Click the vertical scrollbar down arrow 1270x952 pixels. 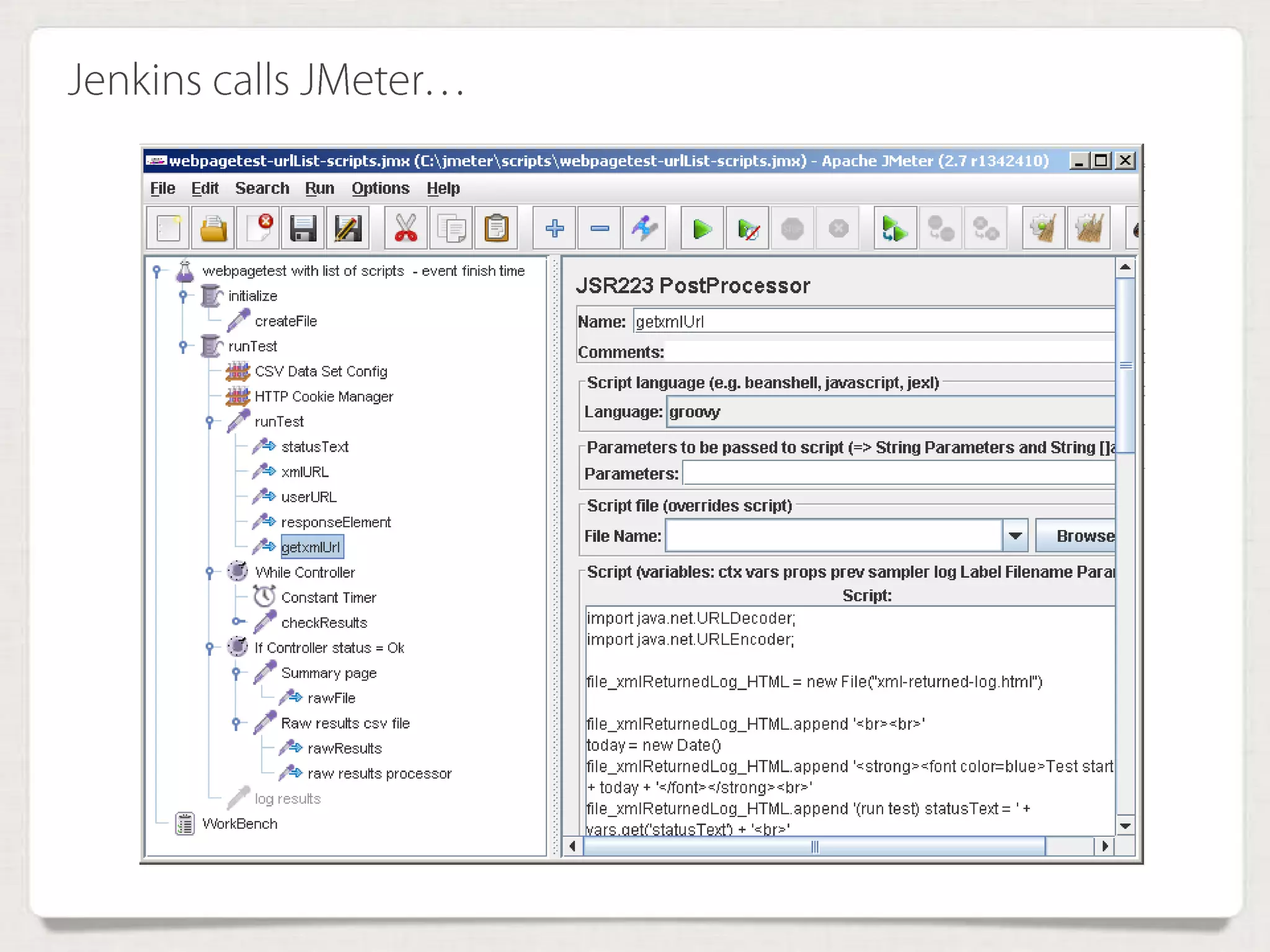(x=1125, y=826)
